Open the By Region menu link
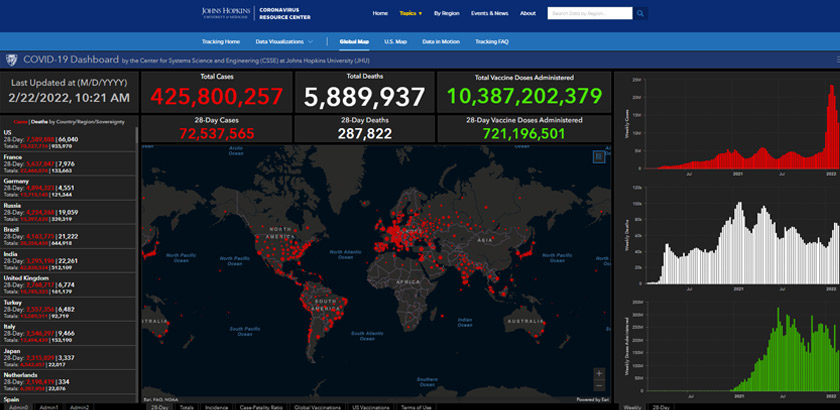Image resolution: width=840 pixels, height=410 pixels. click(x=448, y=14)
